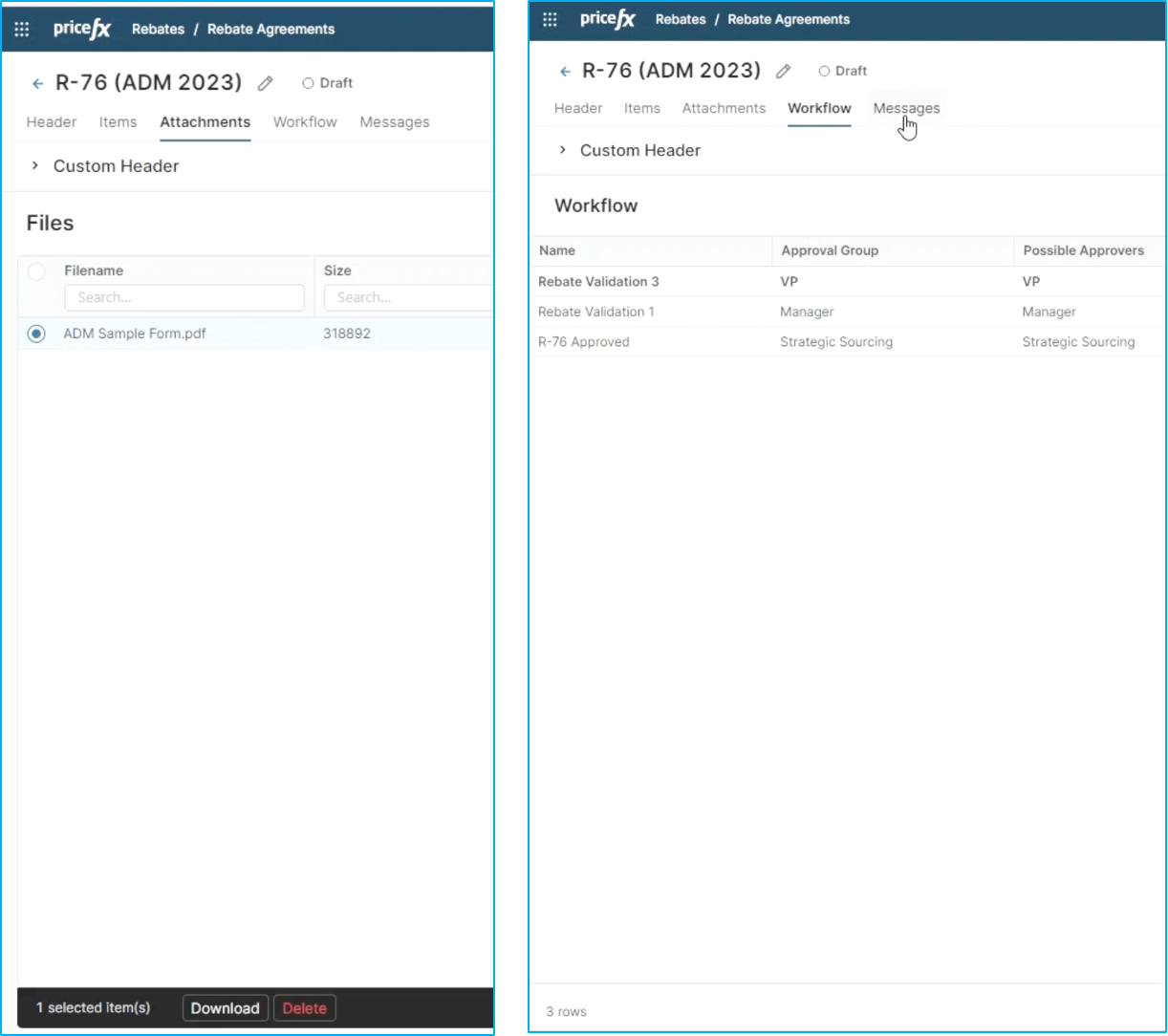The height and width of the screenshot is (1036, 1168).
Task: Open the app grid menu in the right panel
Action: point(550,19)
